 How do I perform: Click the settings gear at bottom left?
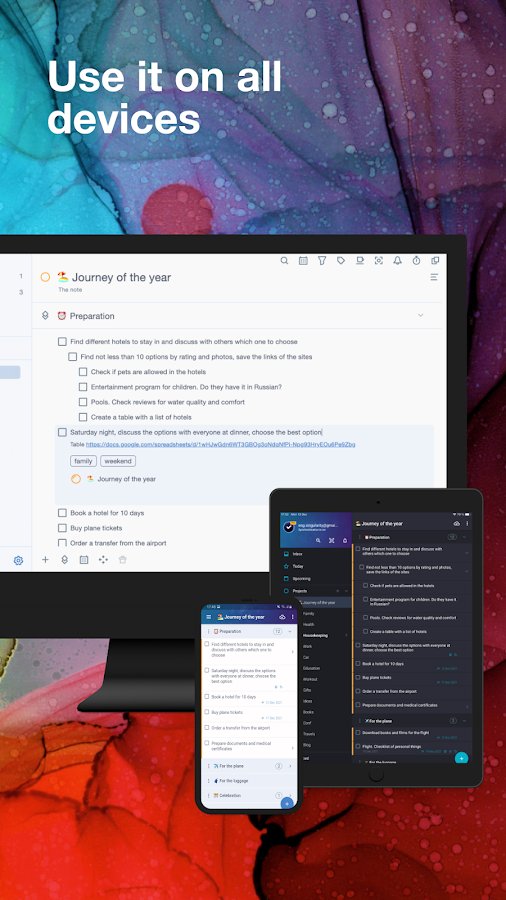pos(18,560)
